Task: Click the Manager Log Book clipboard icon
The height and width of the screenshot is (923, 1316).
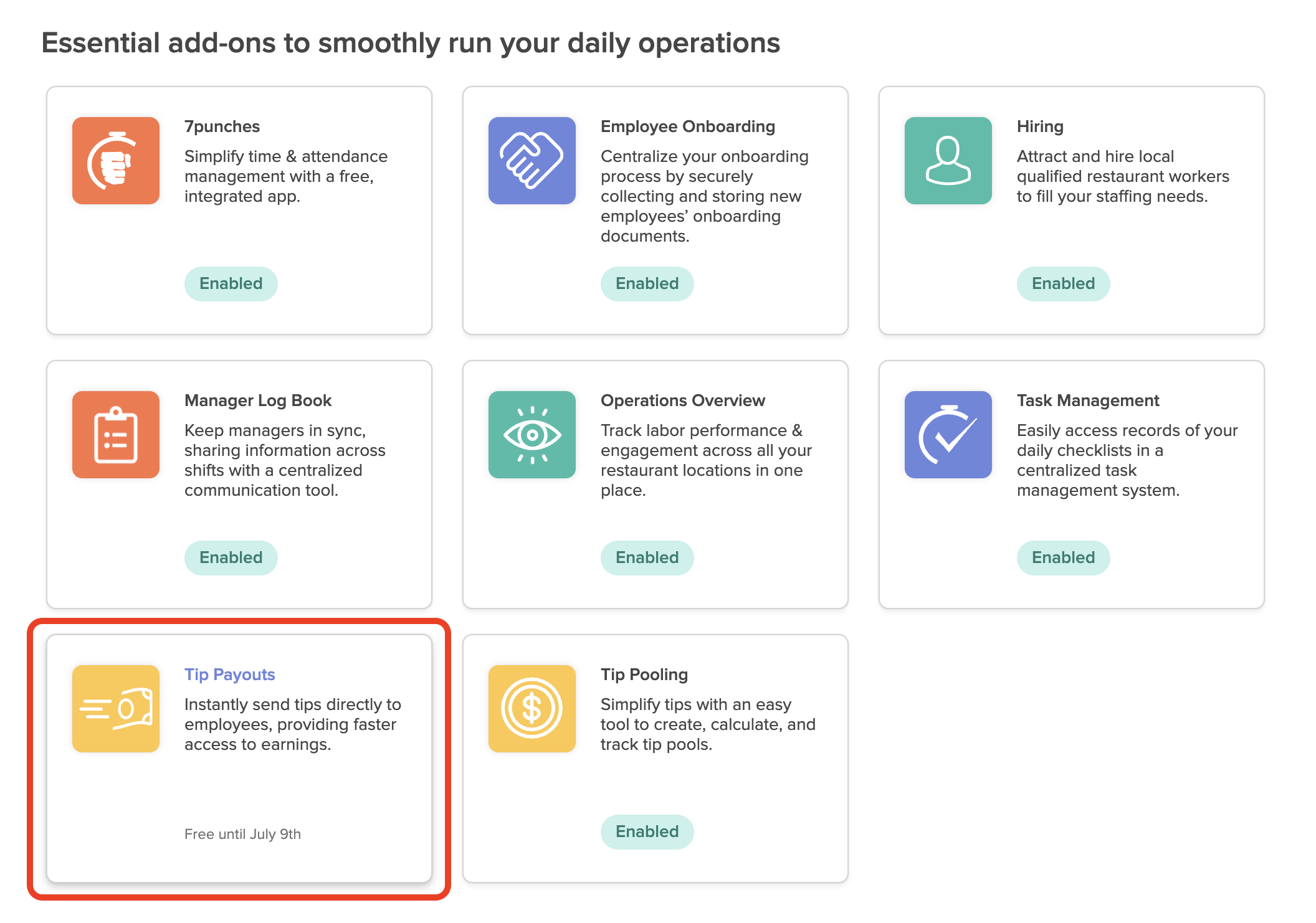Action: [116, 435]
